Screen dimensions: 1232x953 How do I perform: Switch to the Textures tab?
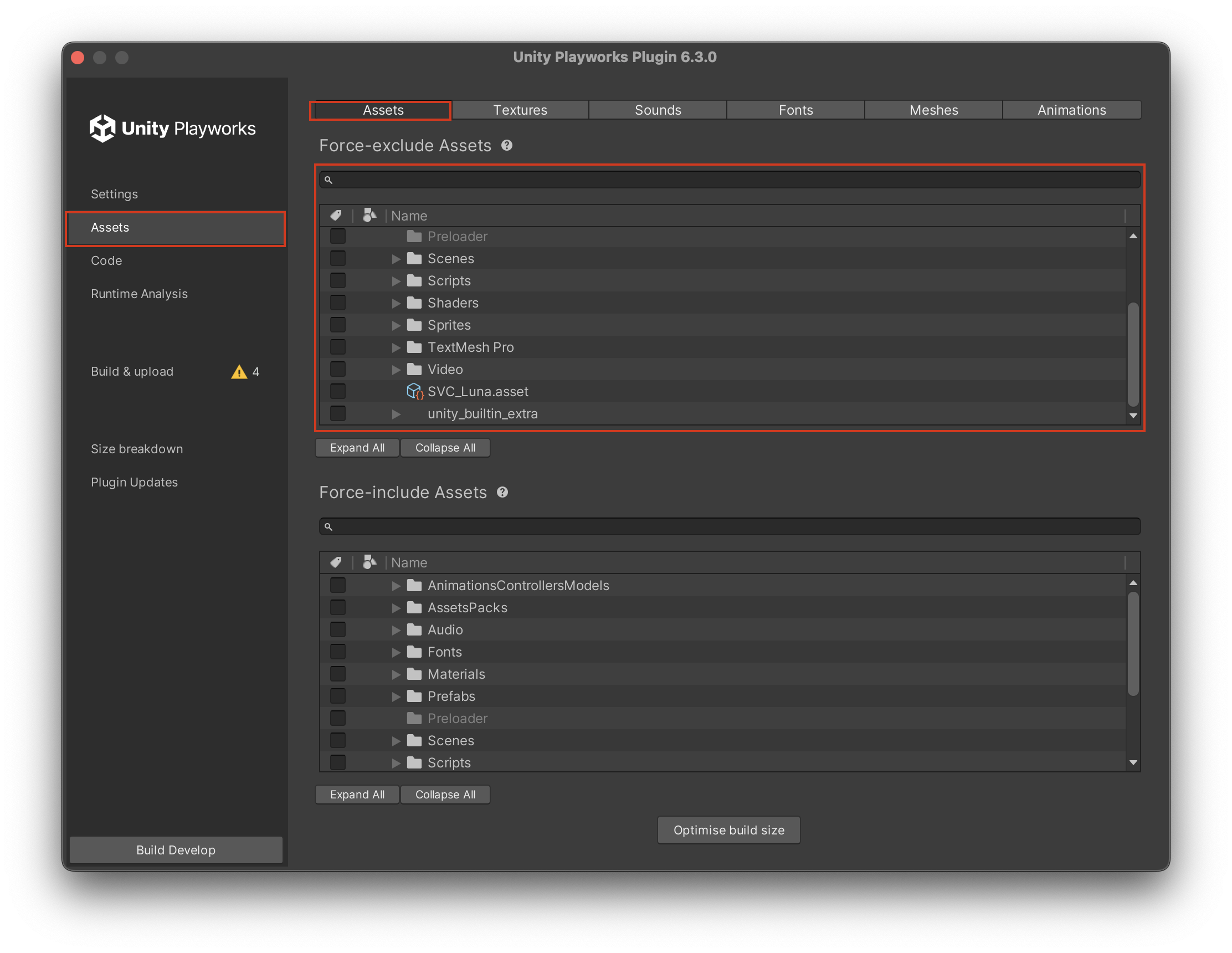(520, 110)
